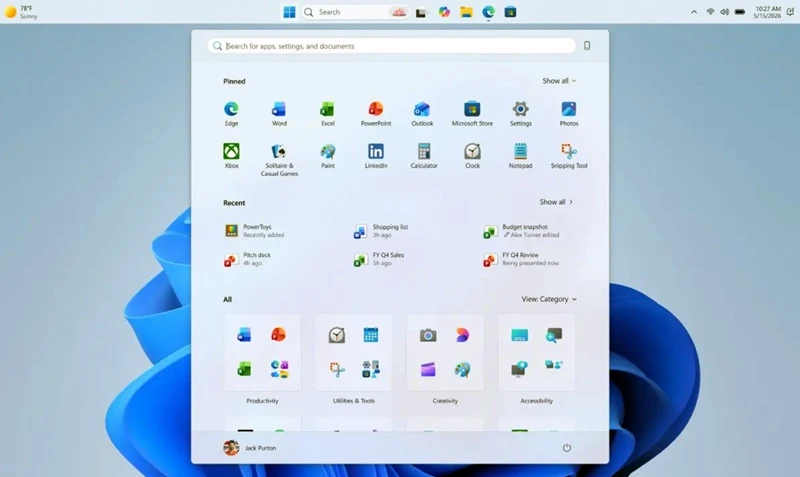Expand Pinned section with Show all
Image resolution: width=800 pixels, height=477 pixels.
559,81
